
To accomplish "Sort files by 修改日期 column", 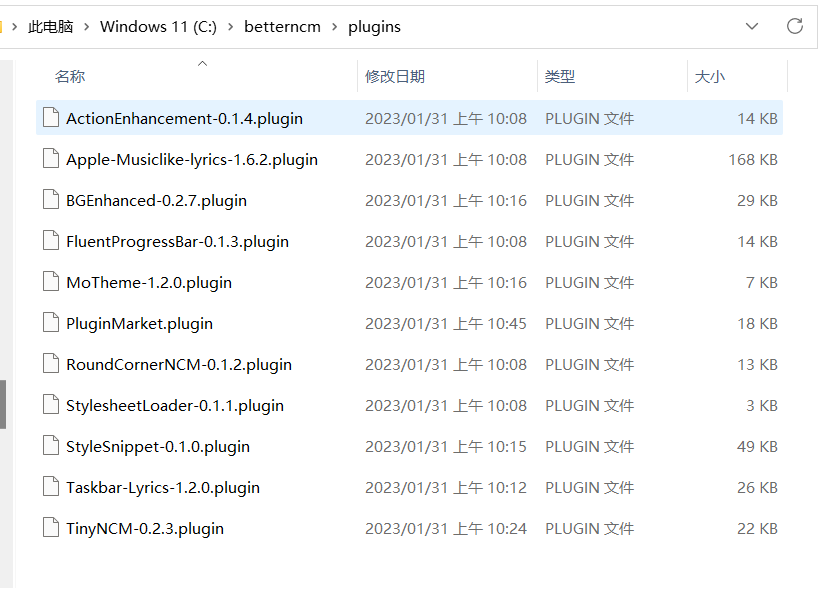I will click(394, 77).
